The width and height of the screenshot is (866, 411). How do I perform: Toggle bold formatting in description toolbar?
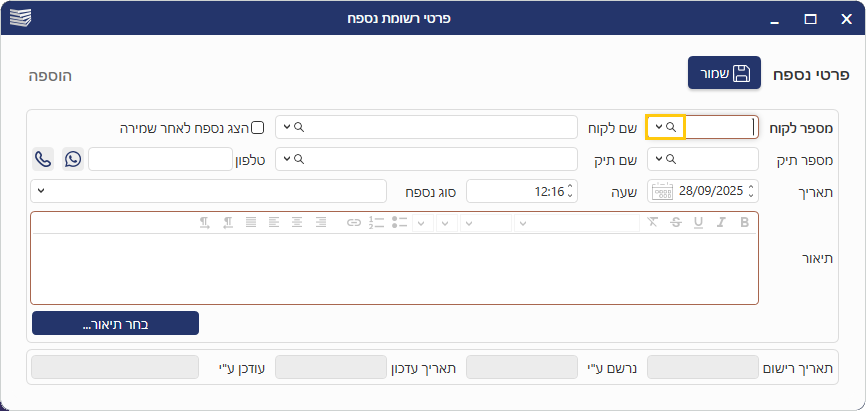[x=744, y=222]
